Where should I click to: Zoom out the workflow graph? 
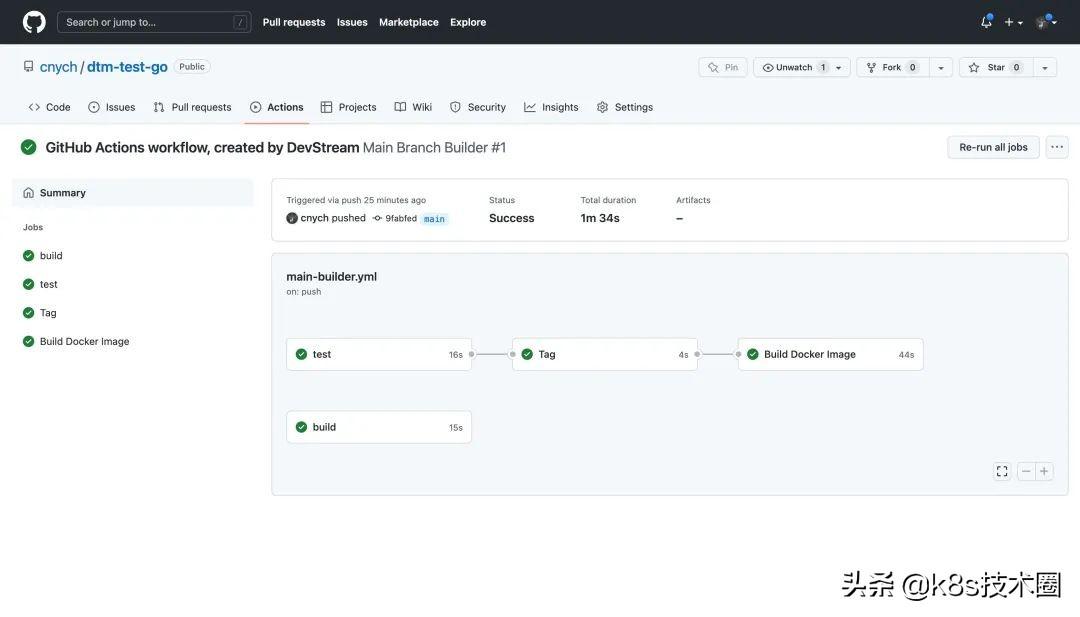click(x=1026, y=472)
